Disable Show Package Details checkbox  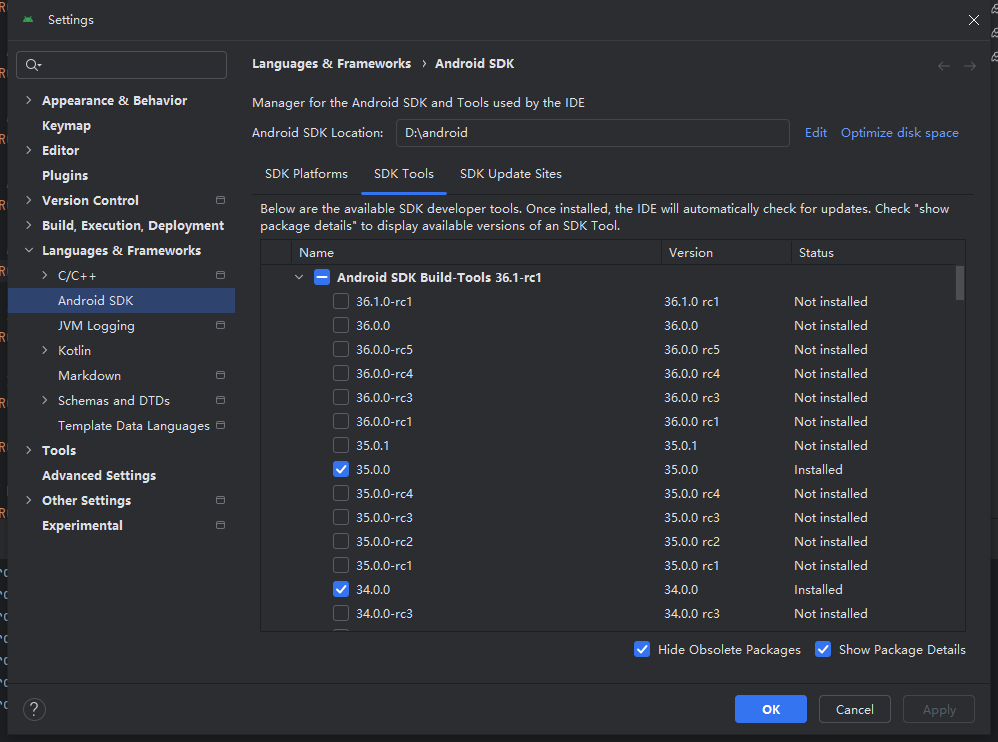pos(823,650)
